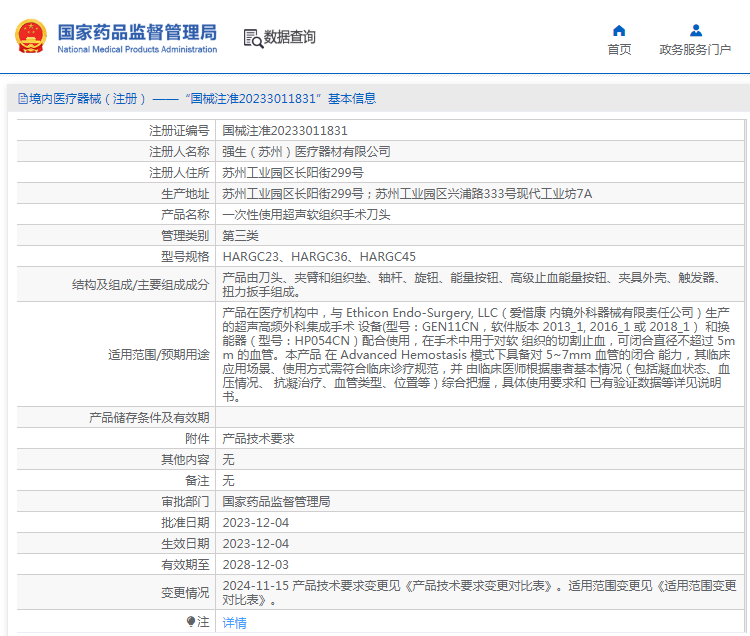Click the national emblem logo
This screenshot has height=636, width=750.
(x=31, y=36)
